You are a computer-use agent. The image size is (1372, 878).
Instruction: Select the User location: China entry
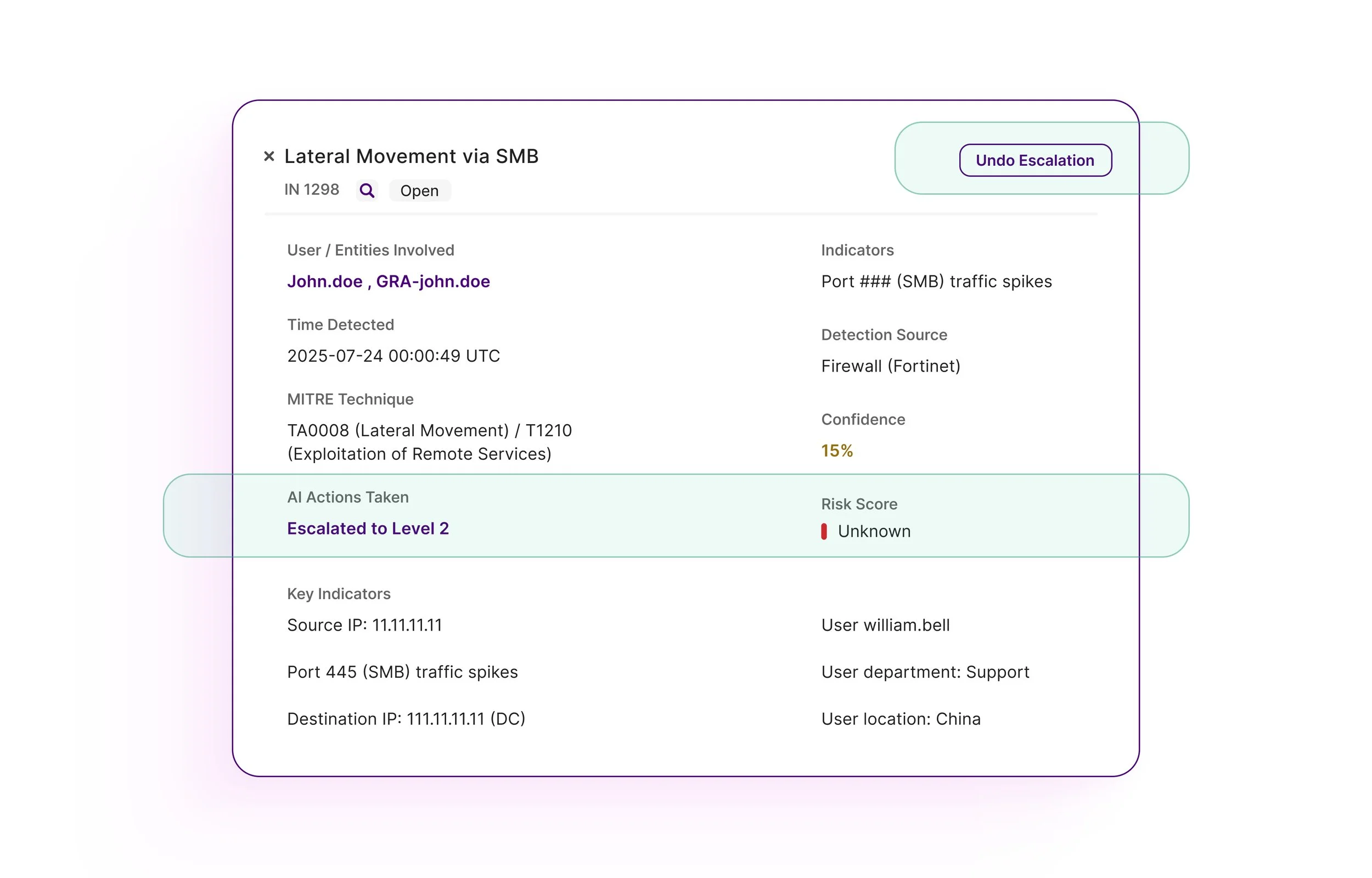click(x=901, y=719)
